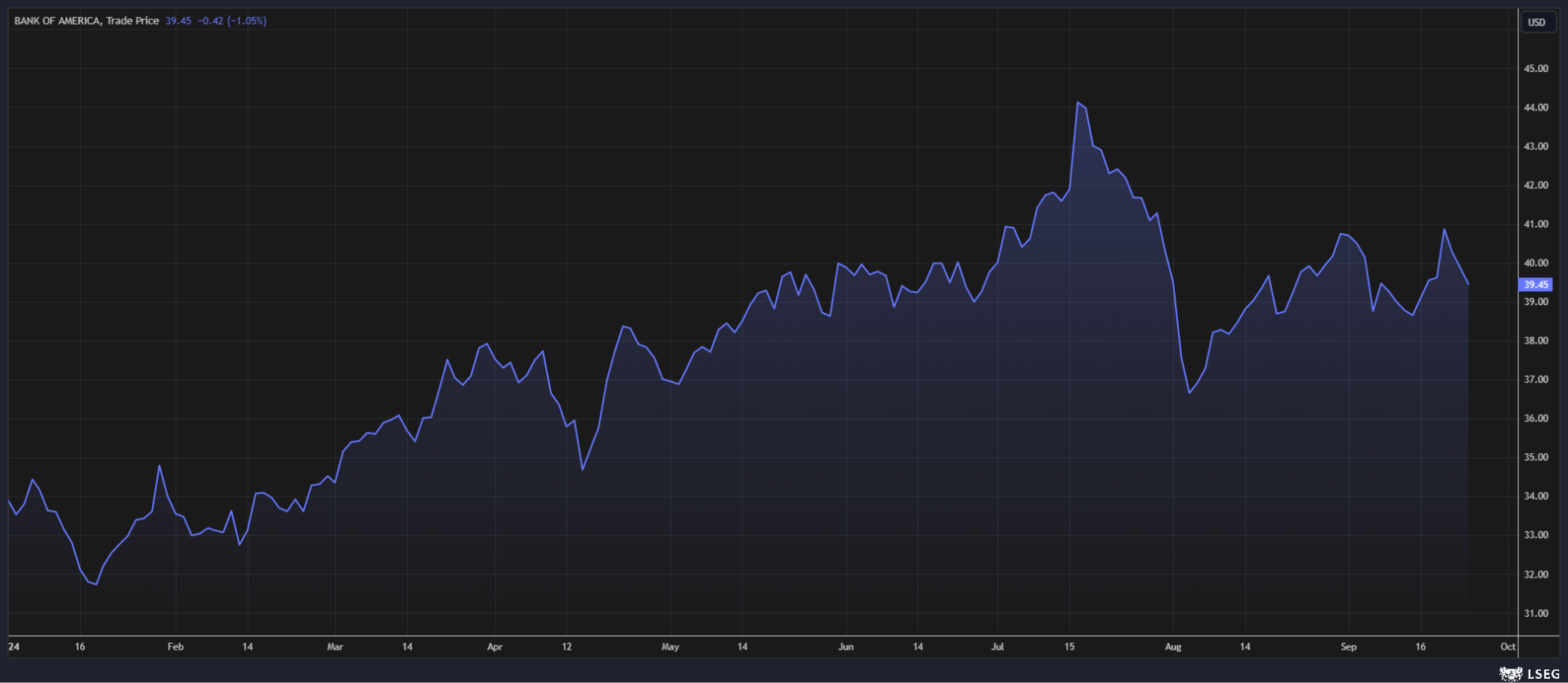Click the 33.00 price axis label
The width and height of the screenshot is (1568, 683).
click(x=1535, y=535)
